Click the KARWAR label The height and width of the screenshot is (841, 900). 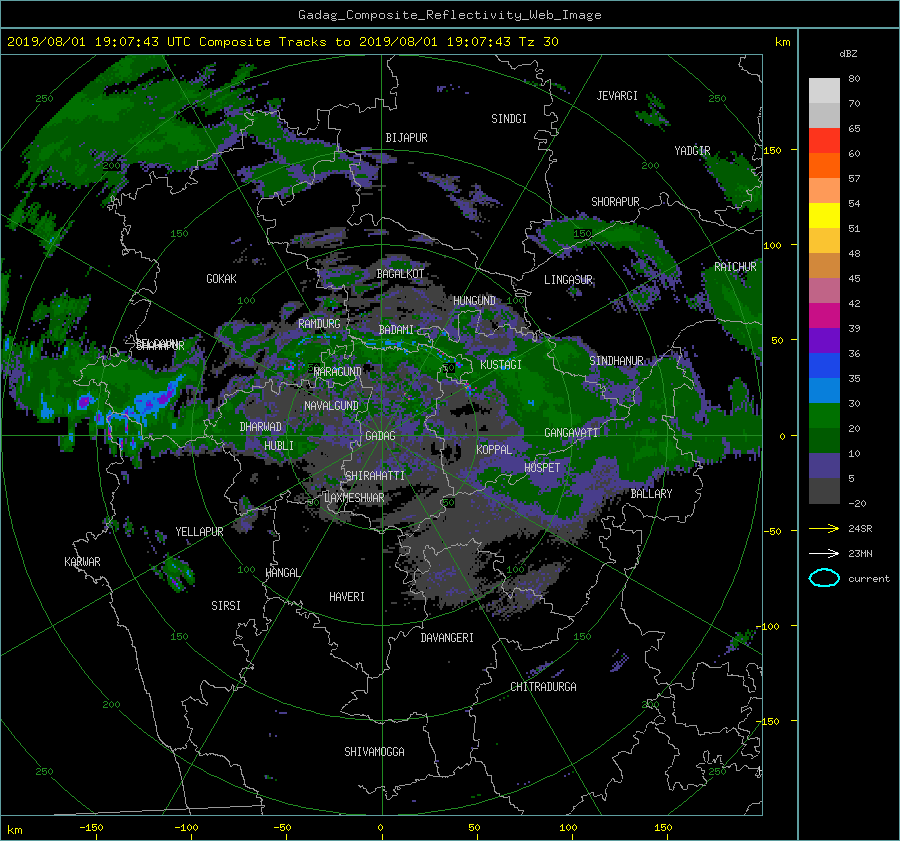pyautogui.click(x=82, y=561)
